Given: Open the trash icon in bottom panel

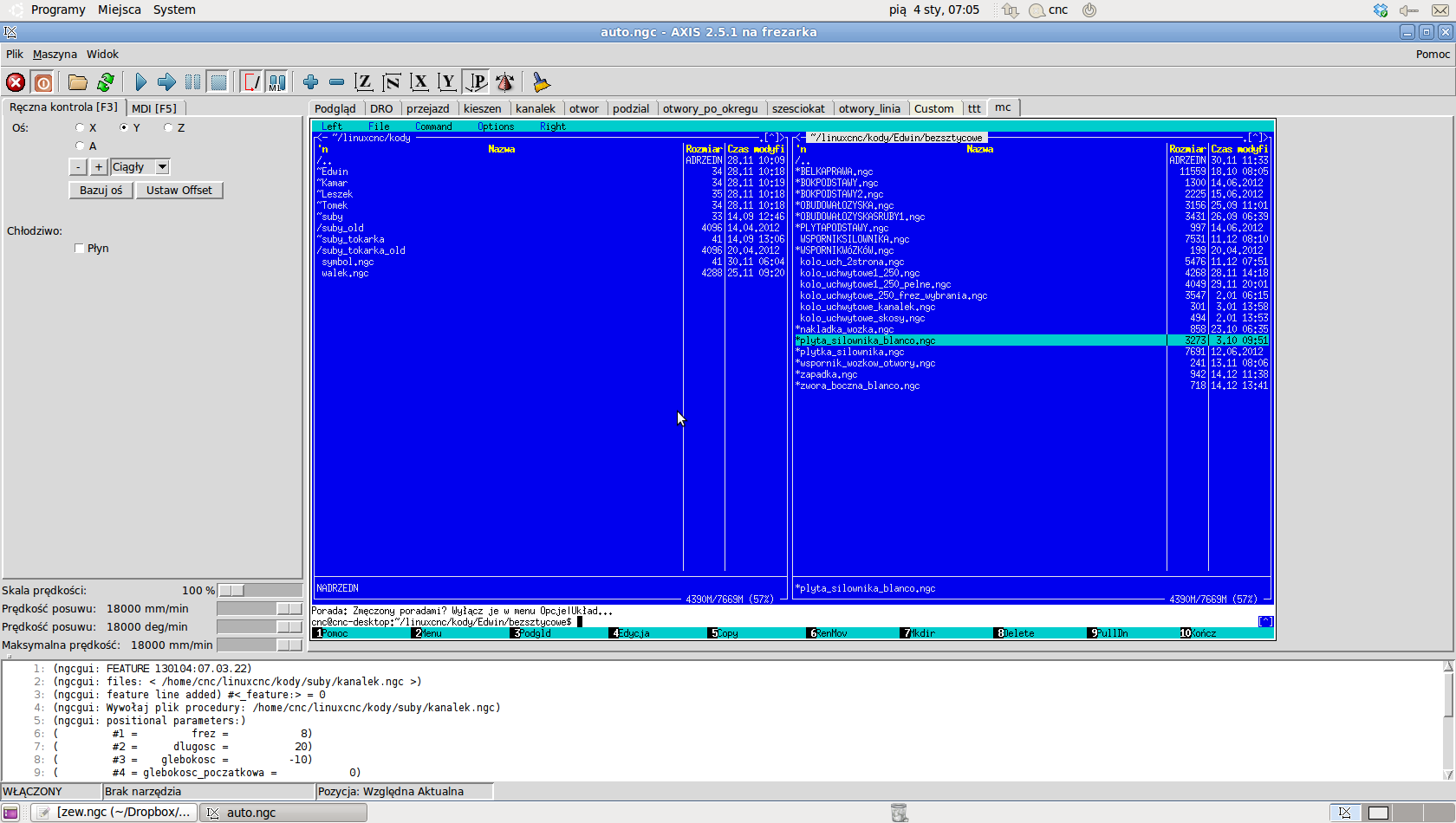Looking at the screenshot, I should pos(899,813).
